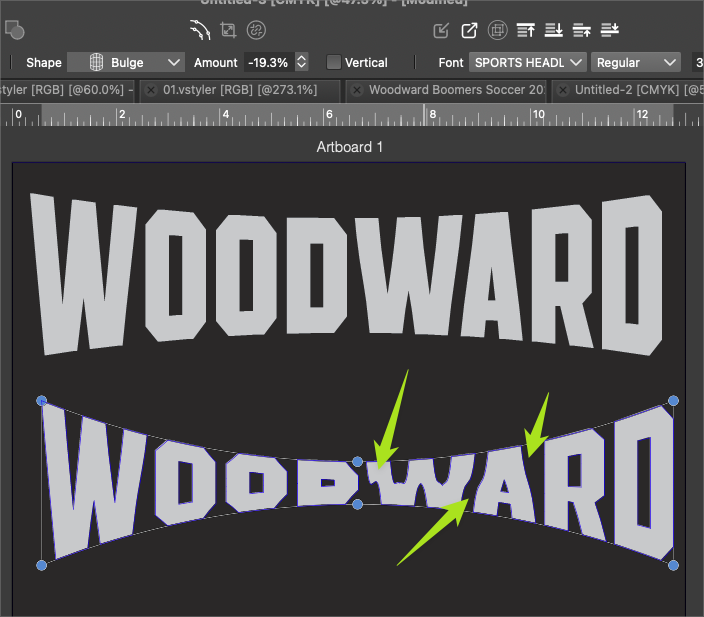Click the circular link icon
The image size is (704, 617).
click(x=256, y=30)
